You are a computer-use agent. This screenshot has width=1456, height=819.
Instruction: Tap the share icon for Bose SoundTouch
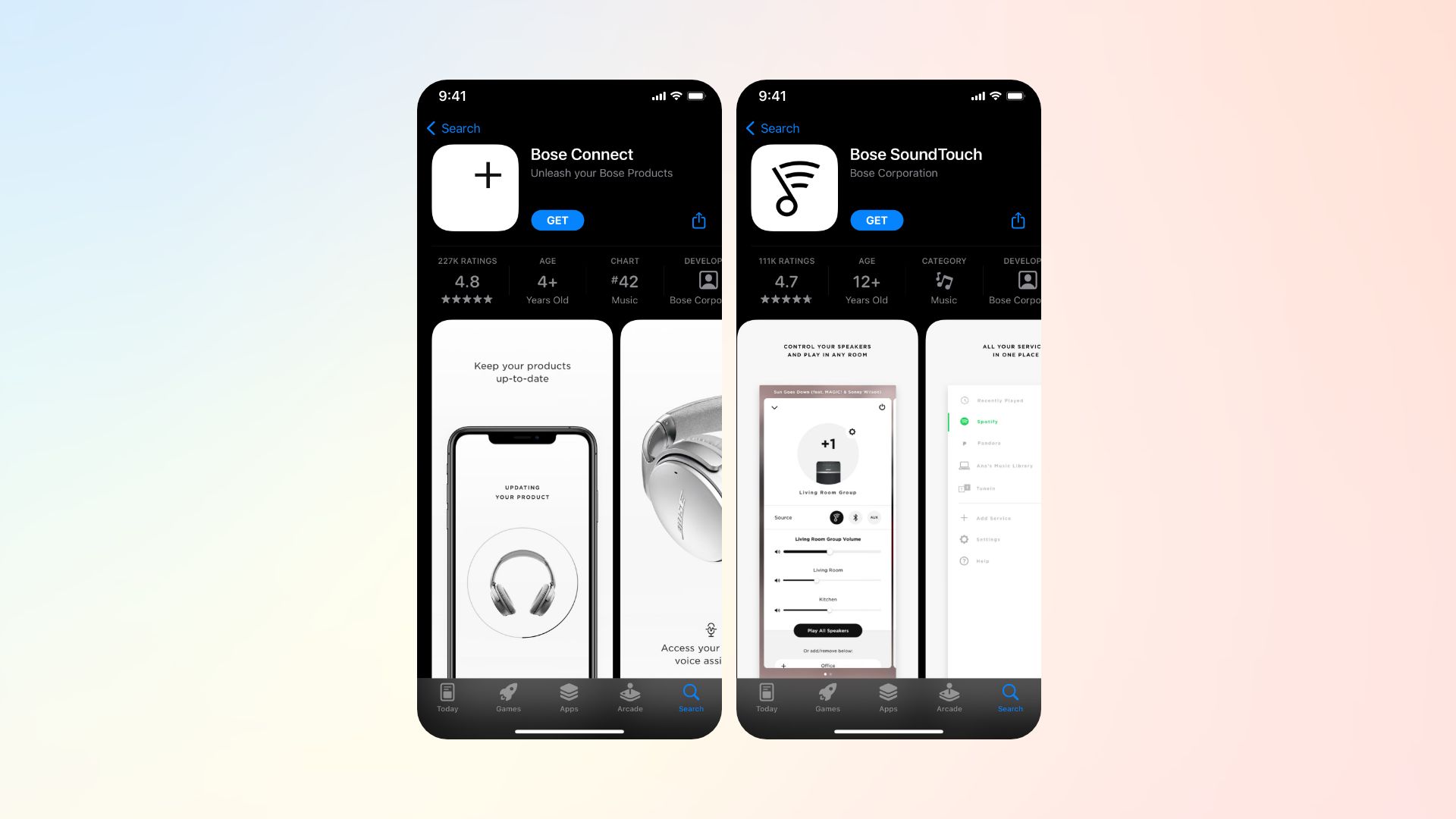coord(1018,220)
